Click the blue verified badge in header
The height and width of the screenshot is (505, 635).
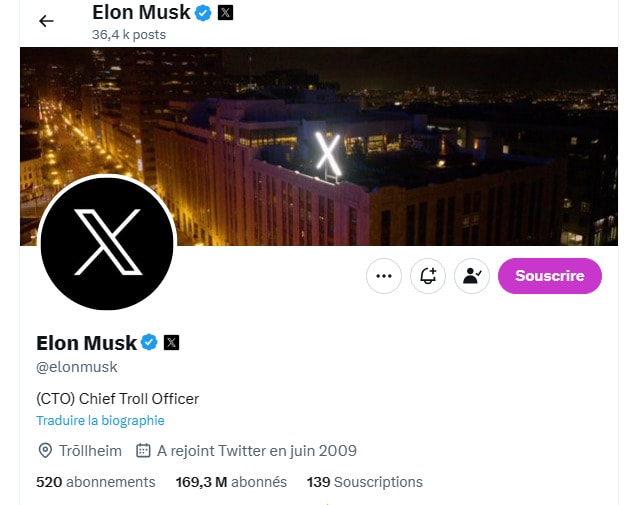point(203,13)
